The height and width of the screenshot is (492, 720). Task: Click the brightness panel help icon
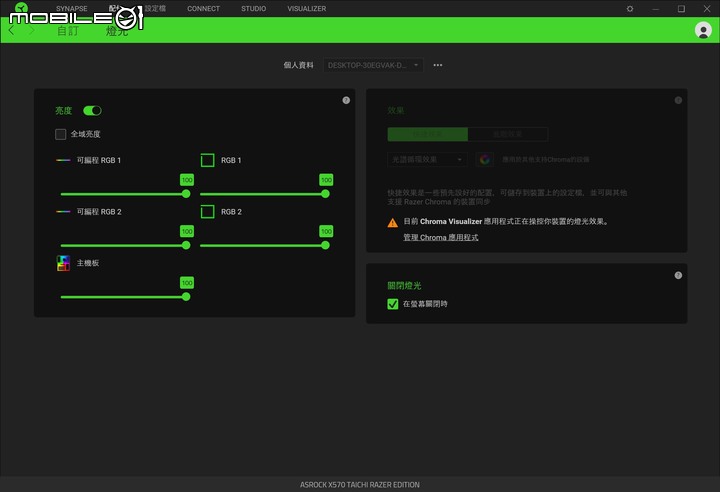pos(346,100)
